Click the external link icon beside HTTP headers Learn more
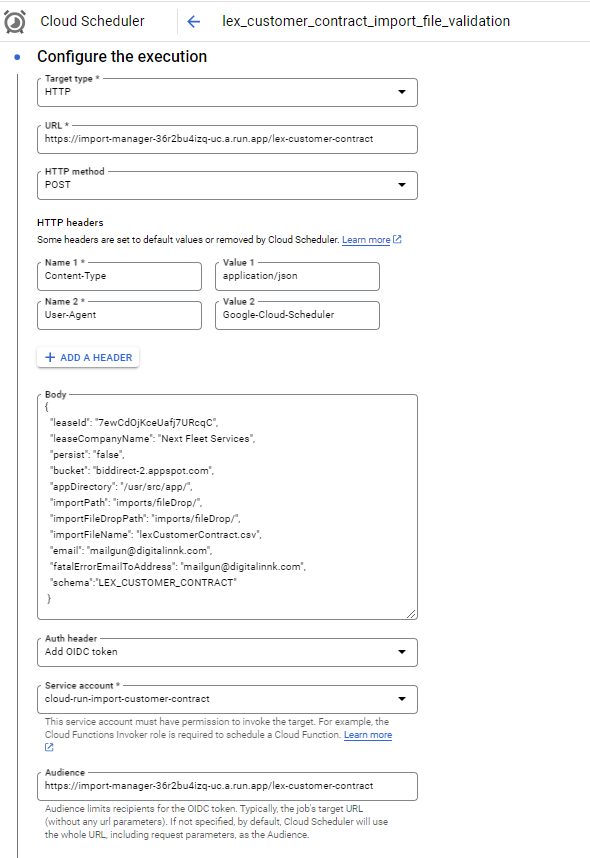This screenshot has width=590, height=858. pyautogui.click(x=397, y=240)
